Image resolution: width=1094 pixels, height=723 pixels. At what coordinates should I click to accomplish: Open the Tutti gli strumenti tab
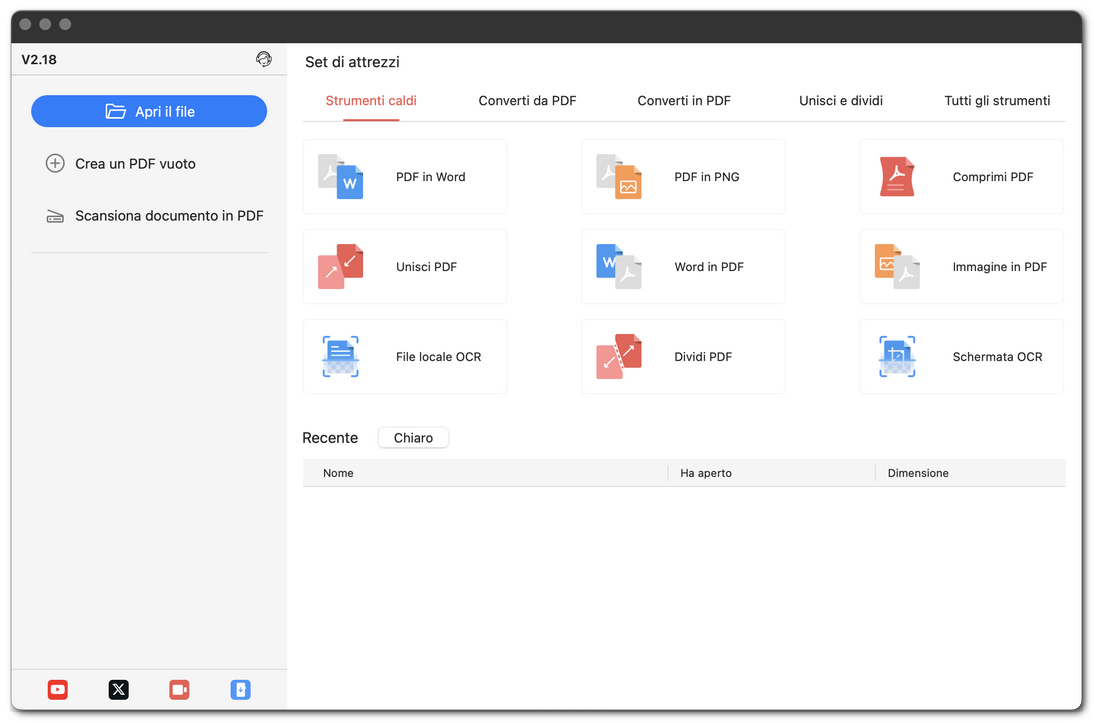tap(997, 100)
